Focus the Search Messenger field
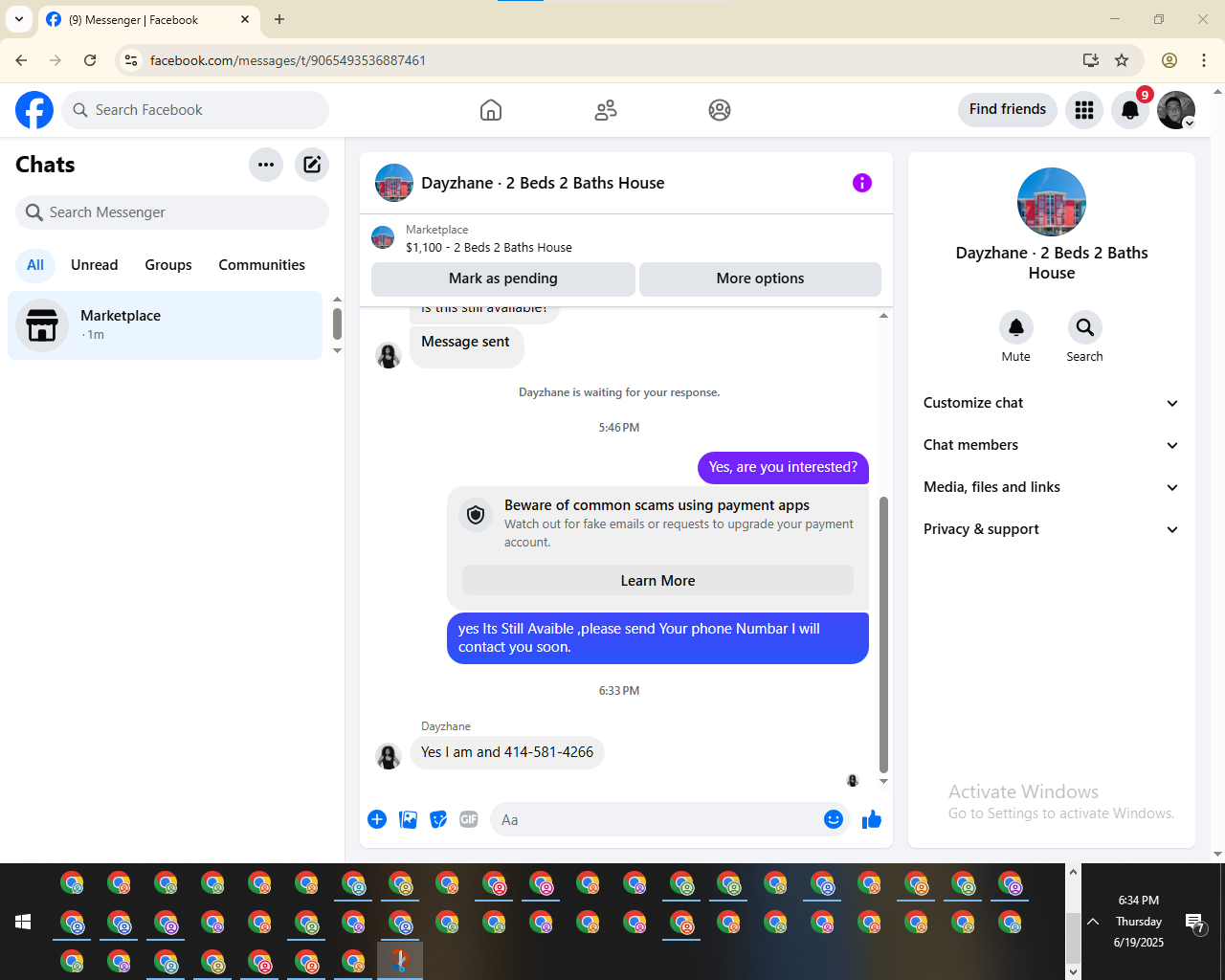Viewport: 1225px width, 980px height. click(x=172, y=212)
